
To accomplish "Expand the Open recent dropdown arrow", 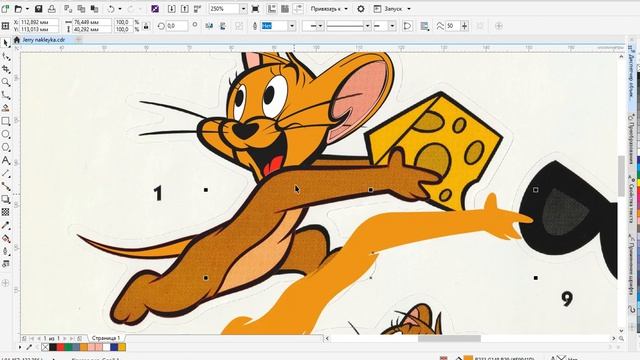I will (27, 9).
